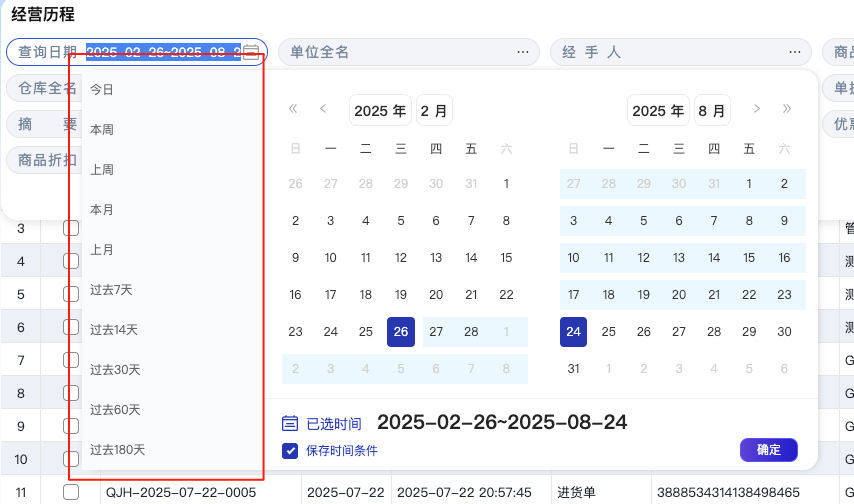Image resolution: width=854 pixels, height=504 pixels.
Task: Open the 2025 年 year selector on left calendar
Action: coord(380,110)
